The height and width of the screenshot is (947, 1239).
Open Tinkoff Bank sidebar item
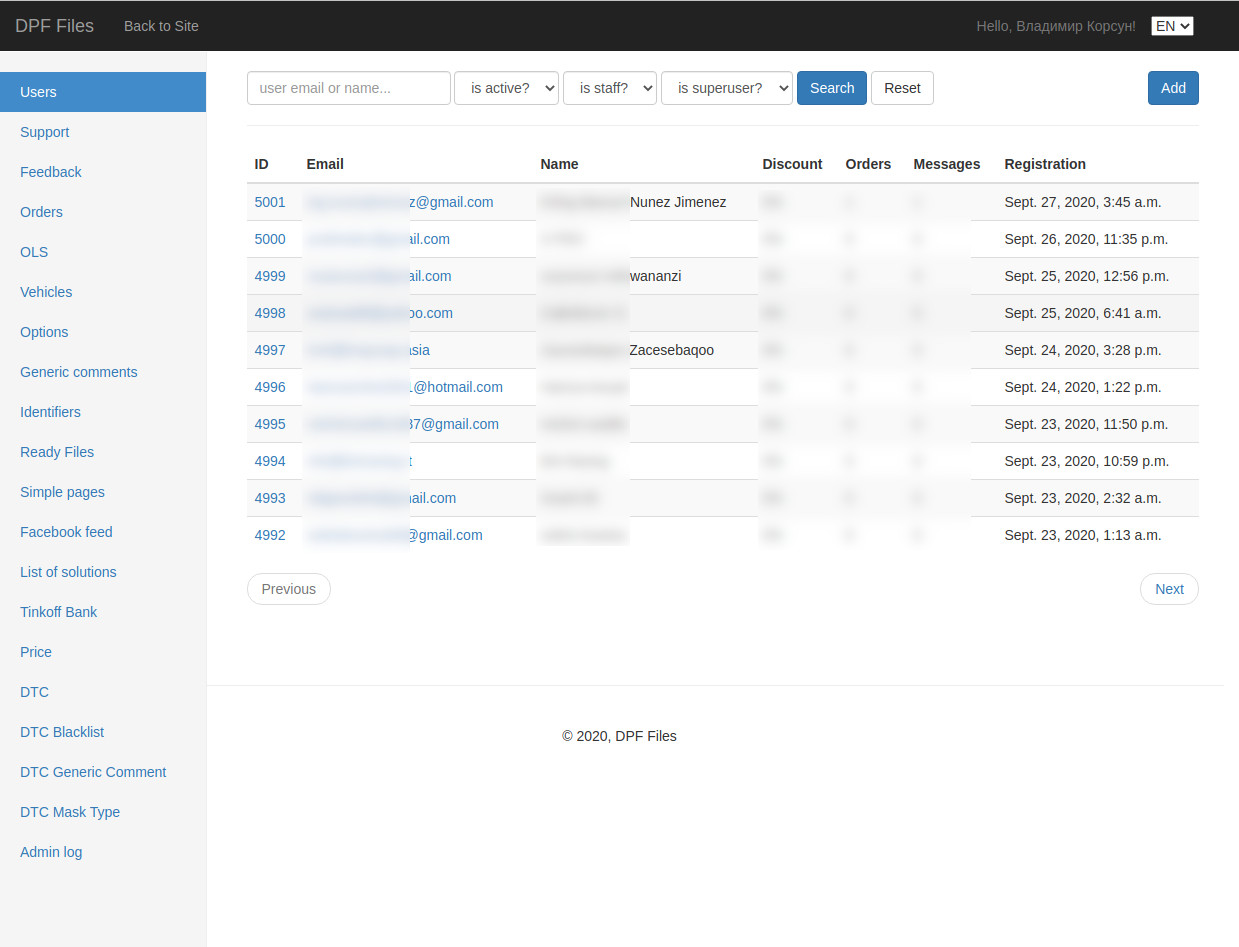58,612
